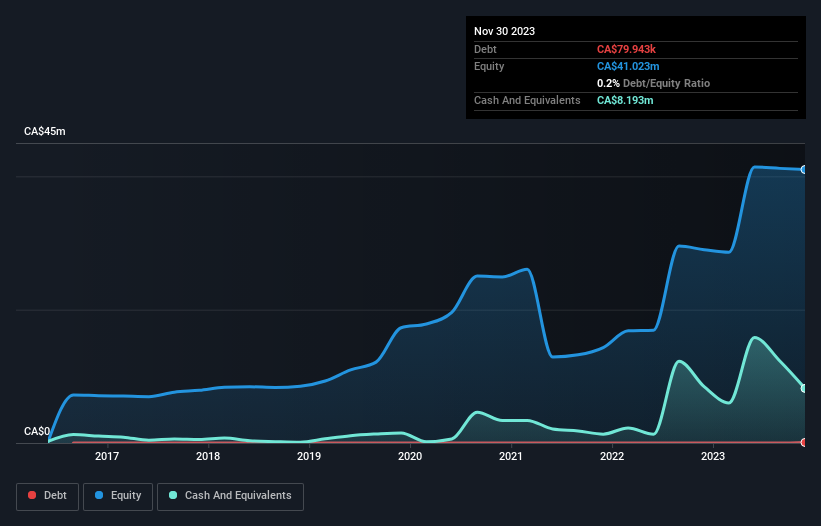Click the 0.2% Debt/Equity Ratio text
Viewport: 821px width, 526px height.
tap(653, 83)
